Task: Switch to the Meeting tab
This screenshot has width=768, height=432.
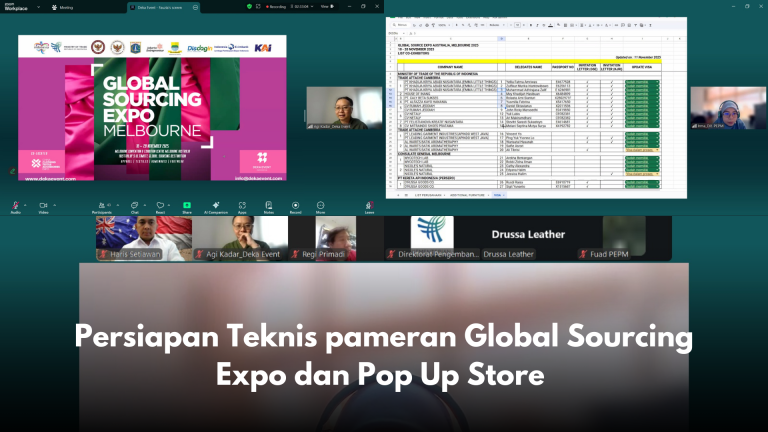Action: pos(62,7)
